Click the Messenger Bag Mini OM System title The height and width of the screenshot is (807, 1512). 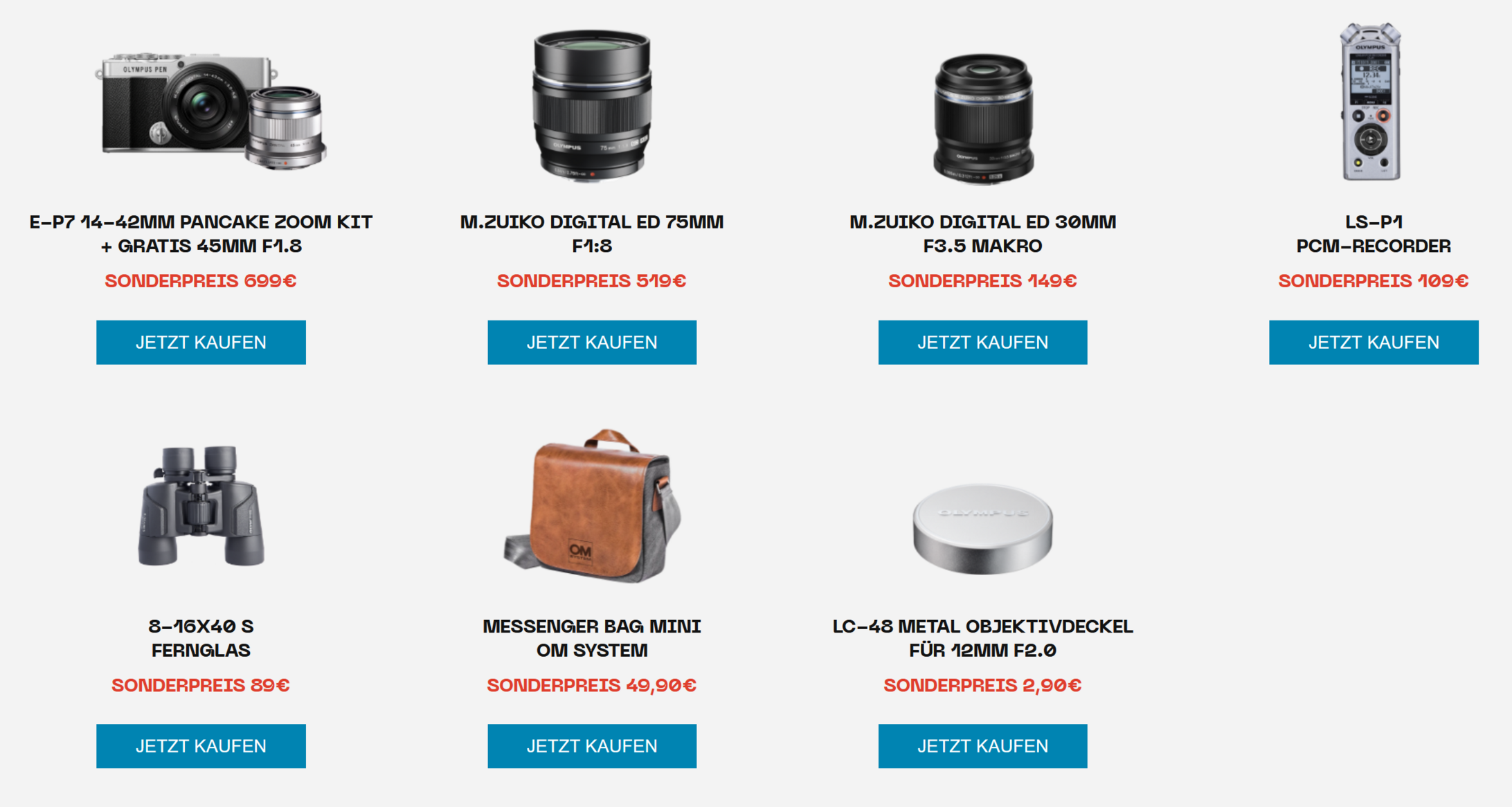592,638
